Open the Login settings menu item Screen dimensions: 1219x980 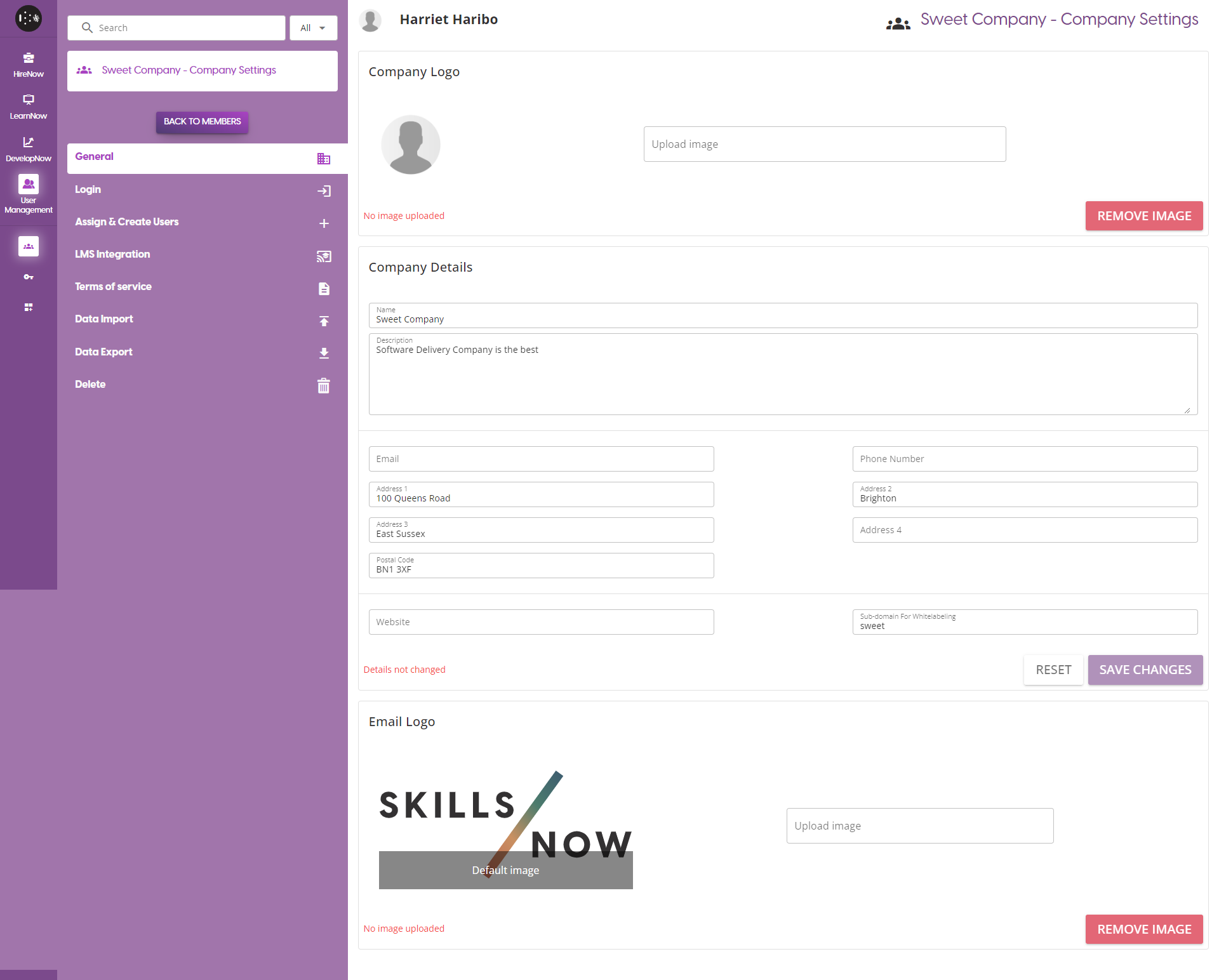(88, 189)
